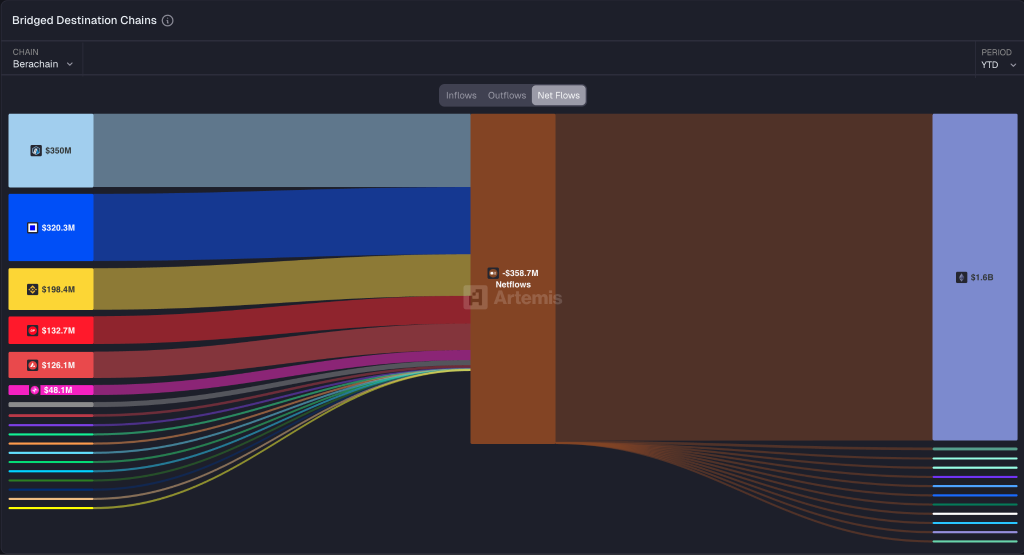Switch the view to Inflows

point(461,95)
